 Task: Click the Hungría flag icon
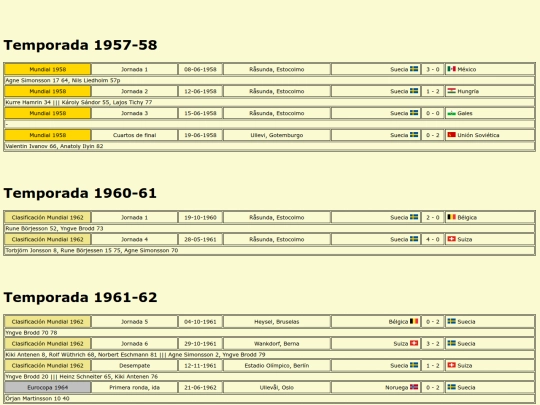pos(451,91)
